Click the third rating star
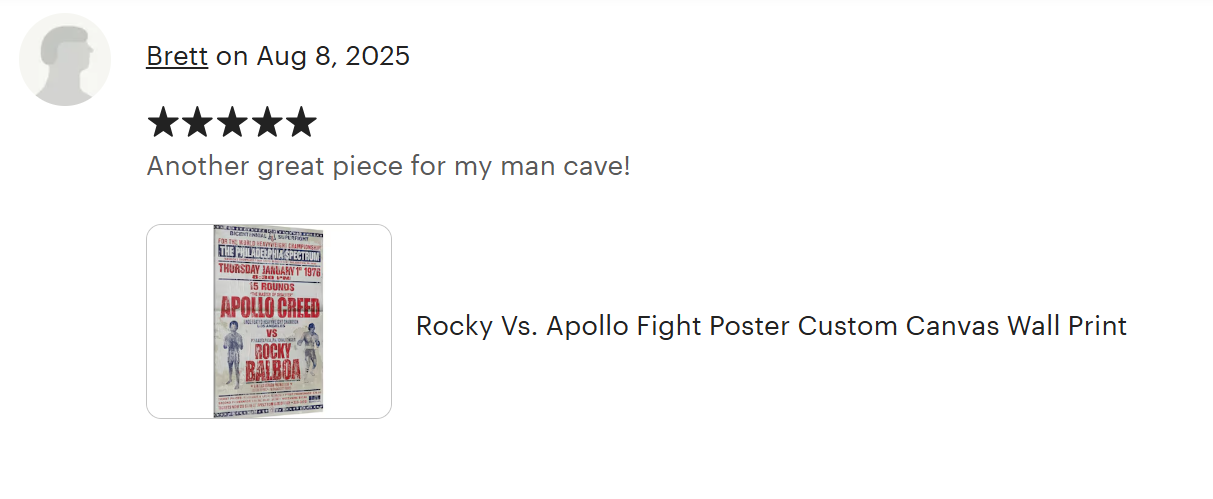Image resolution: width=1213 pixels, height=499 pixels. pos(231,124)
